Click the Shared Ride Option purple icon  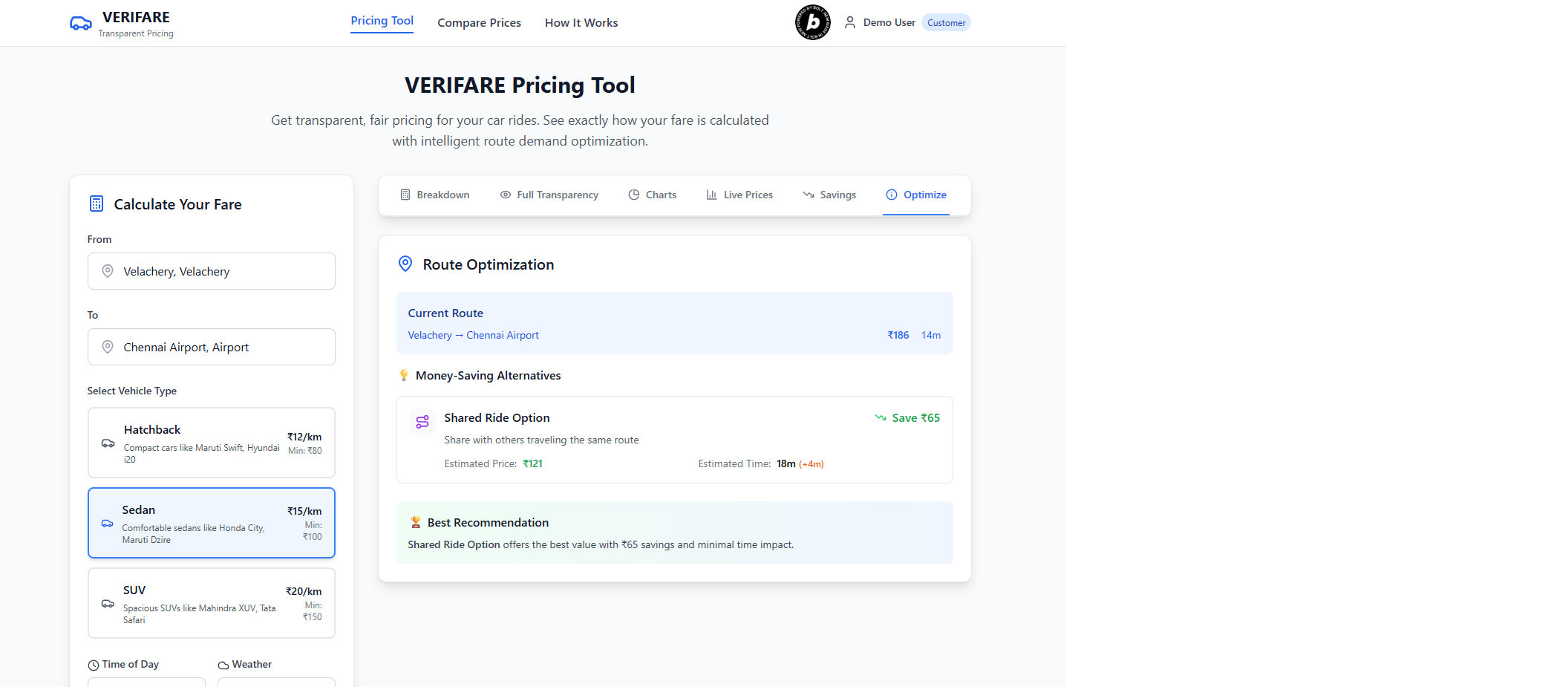[x=422, y=422]
